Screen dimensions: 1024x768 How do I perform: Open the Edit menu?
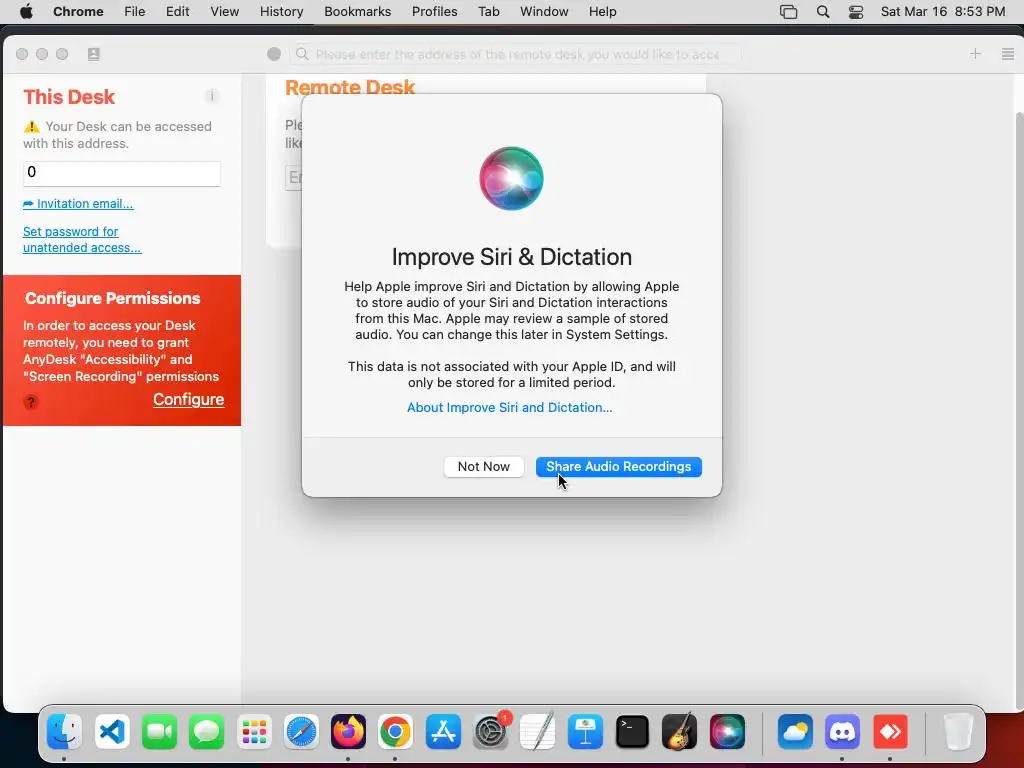[x=177, y=12]
